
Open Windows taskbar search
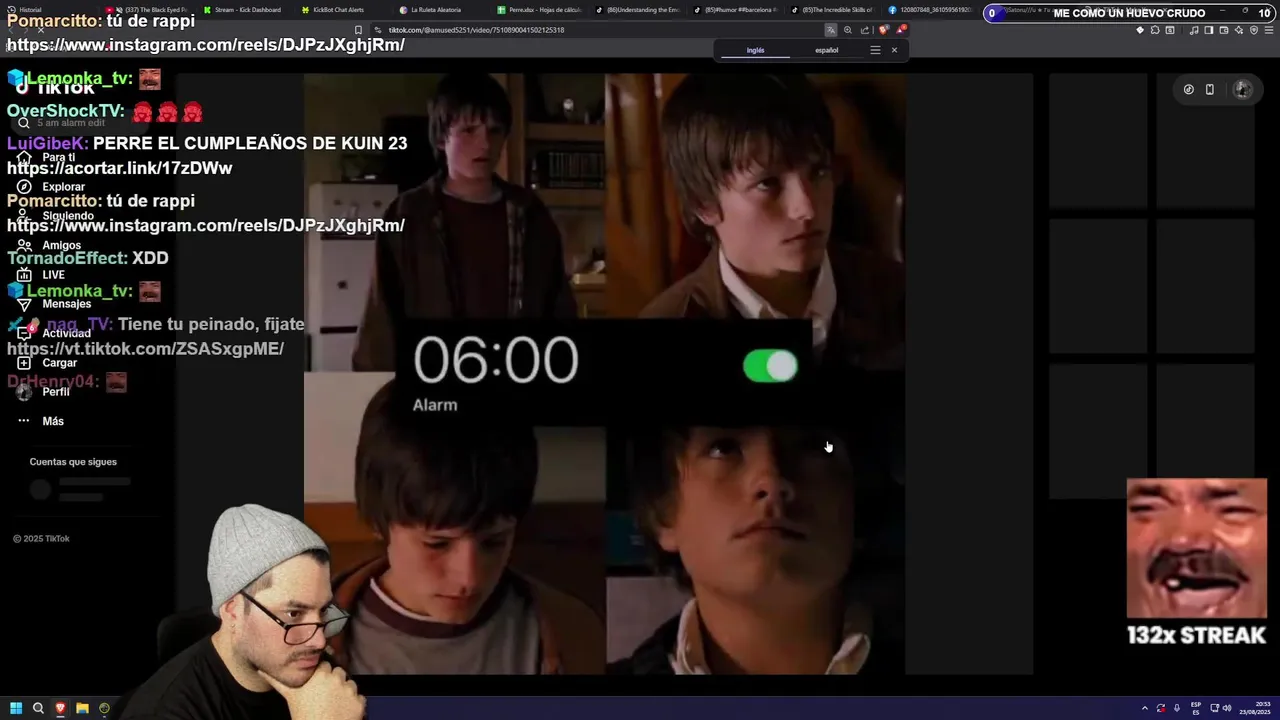click(38, 708)
